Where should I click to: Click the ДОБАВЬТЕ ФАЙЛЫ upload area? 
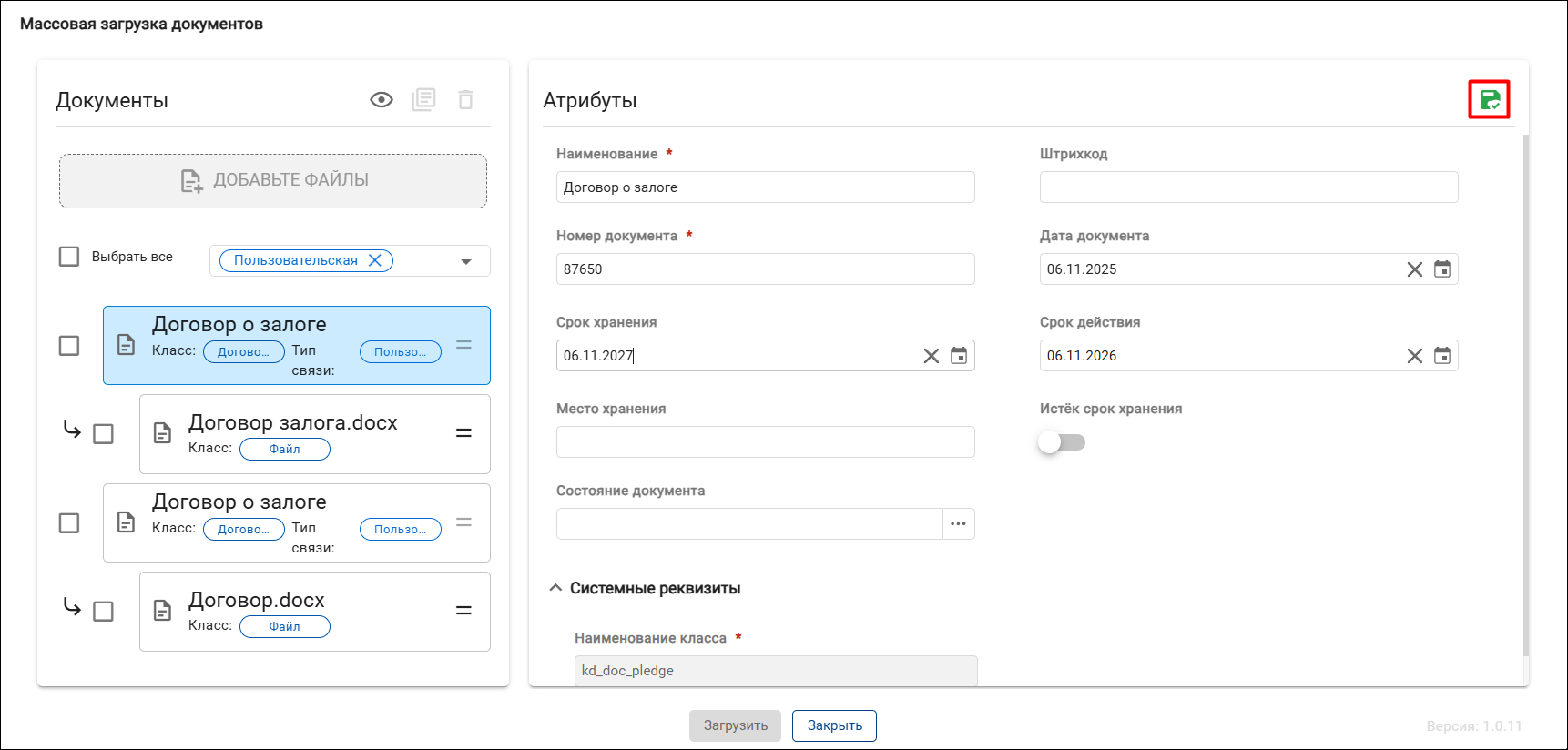tap(273, 181)
